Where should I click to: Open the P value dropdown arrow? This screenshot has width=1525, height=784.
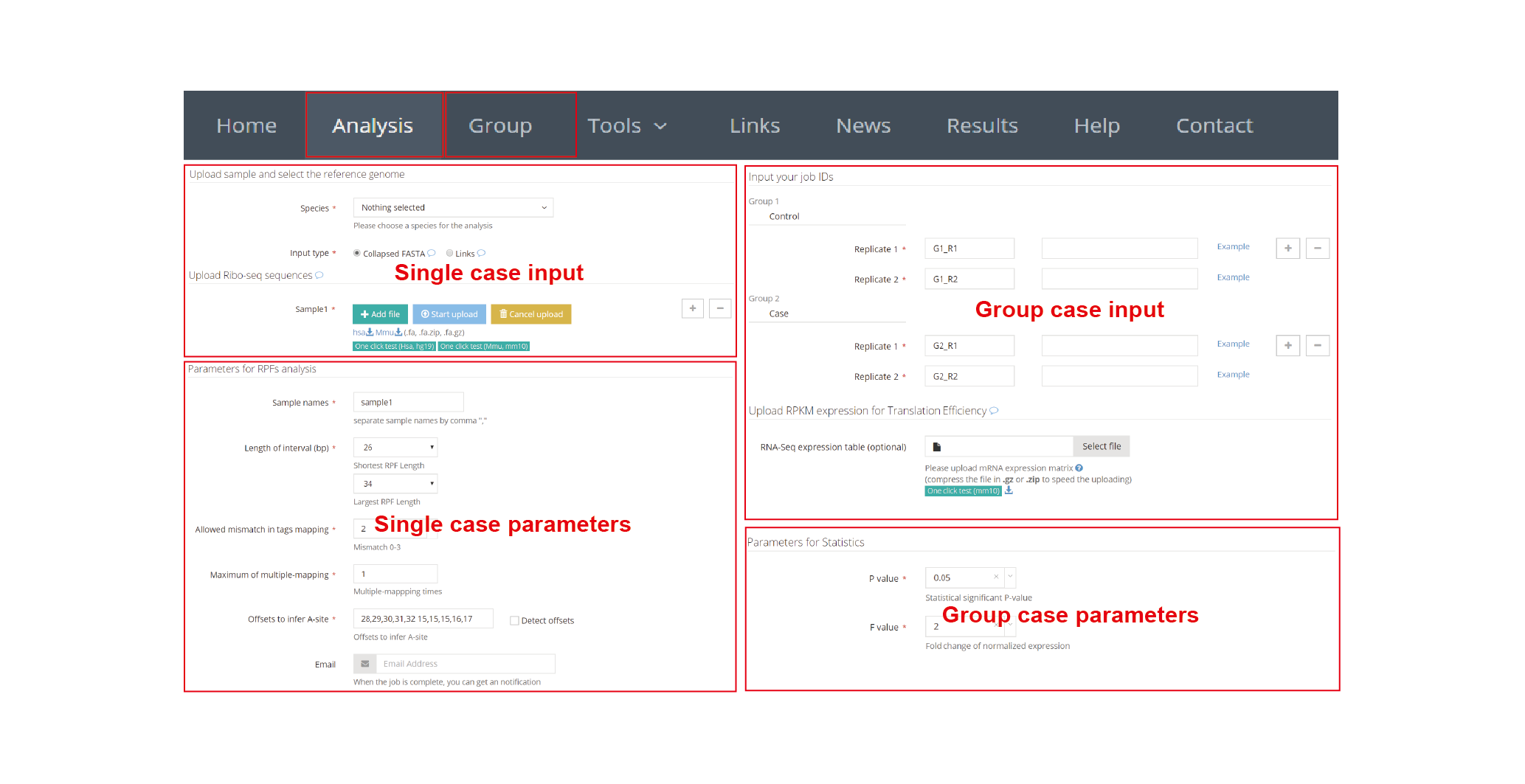coord(1010,577)
